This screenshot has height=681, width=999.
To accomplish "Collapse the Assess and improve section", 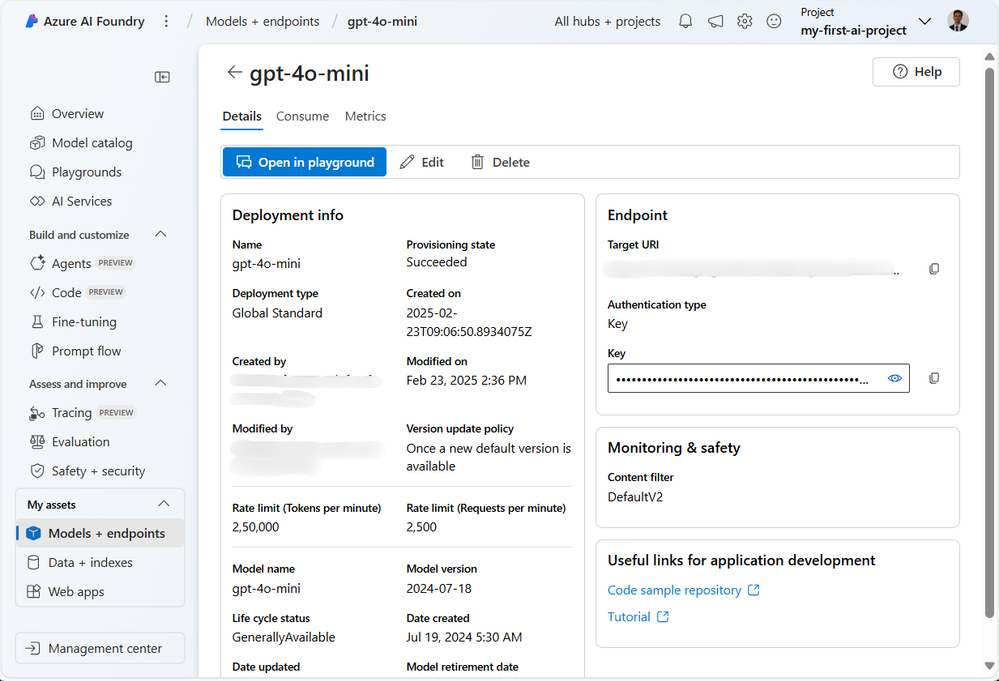I will coord(161,384).
